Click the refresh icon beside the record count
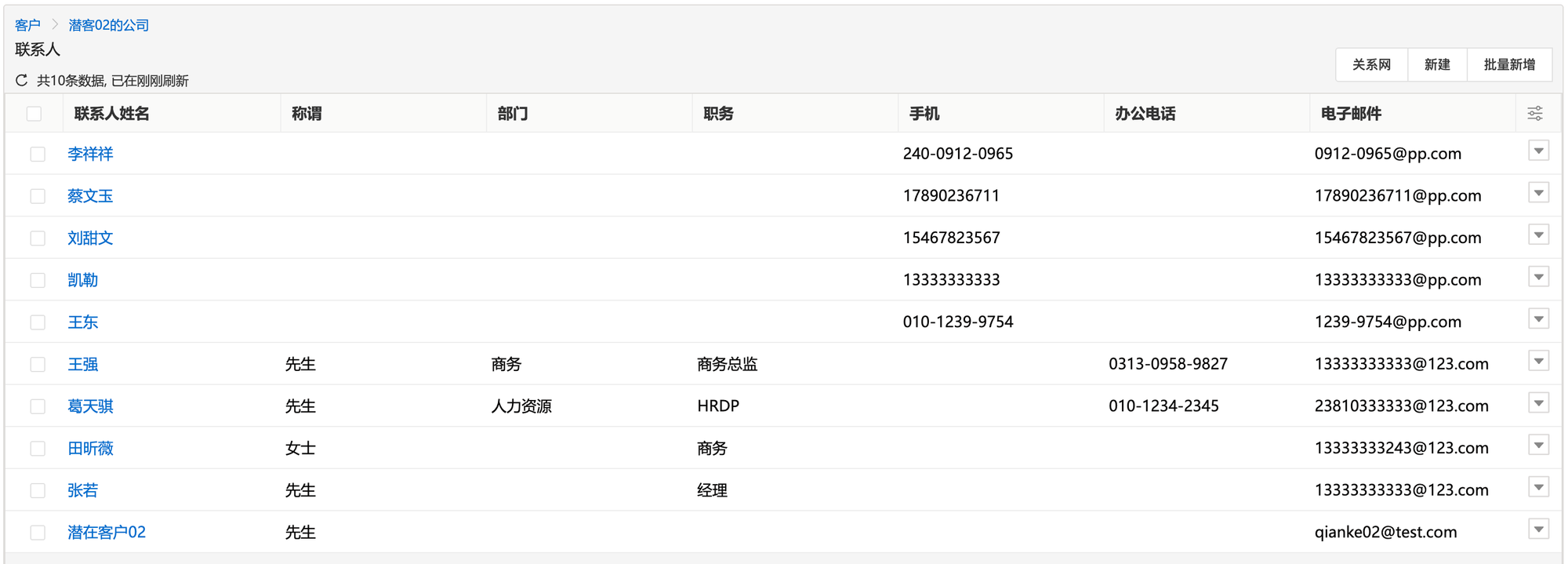Viewport: 1568px width, 564px height. 22,80
